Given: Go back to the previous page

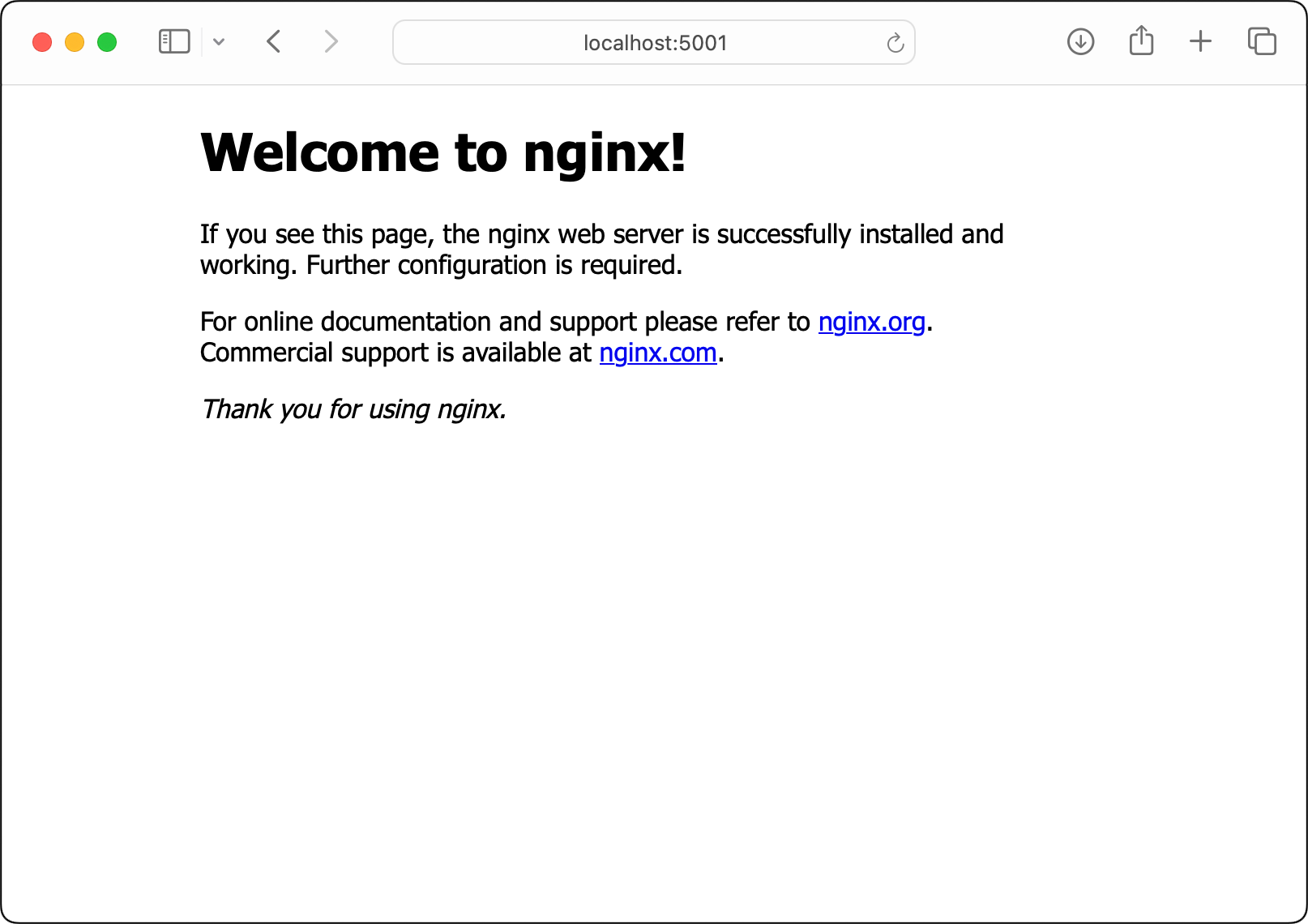Looking at the screenshot, I should [x=274, y=41].
